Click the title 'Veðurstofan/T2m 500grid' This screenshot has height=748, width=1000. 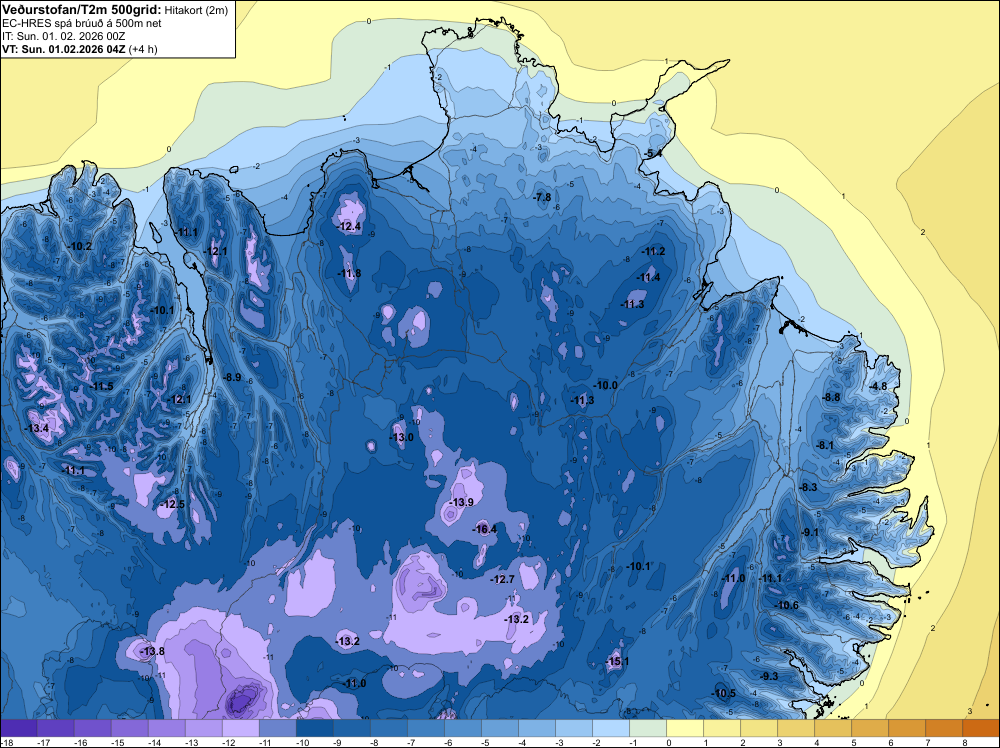(82, 10)
